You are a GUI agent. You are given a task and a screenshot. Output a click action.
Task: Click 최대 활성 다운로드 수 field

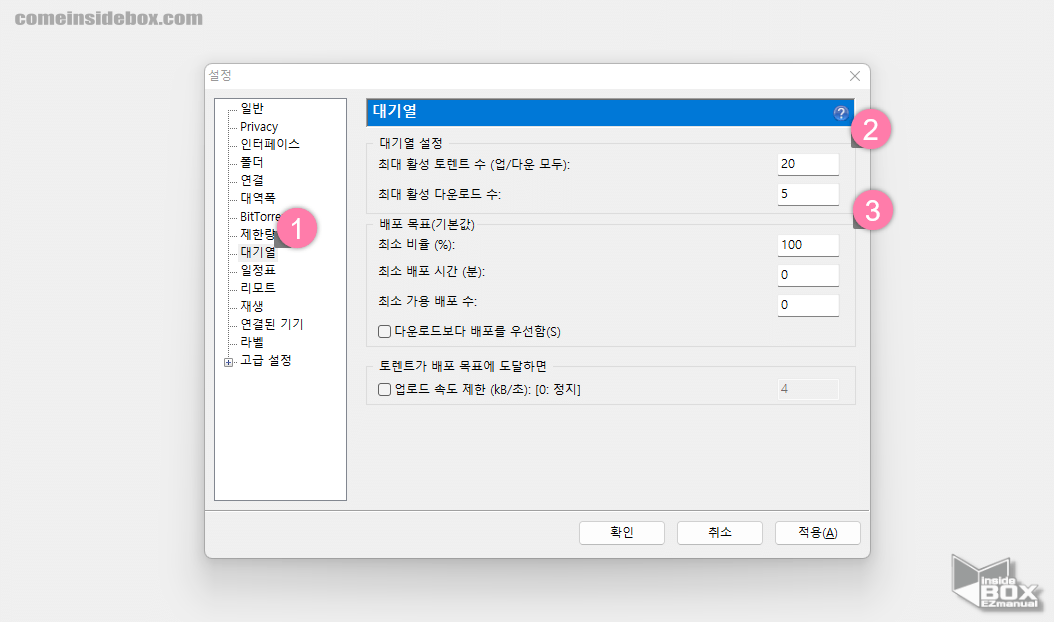click(x=808, y=194)
